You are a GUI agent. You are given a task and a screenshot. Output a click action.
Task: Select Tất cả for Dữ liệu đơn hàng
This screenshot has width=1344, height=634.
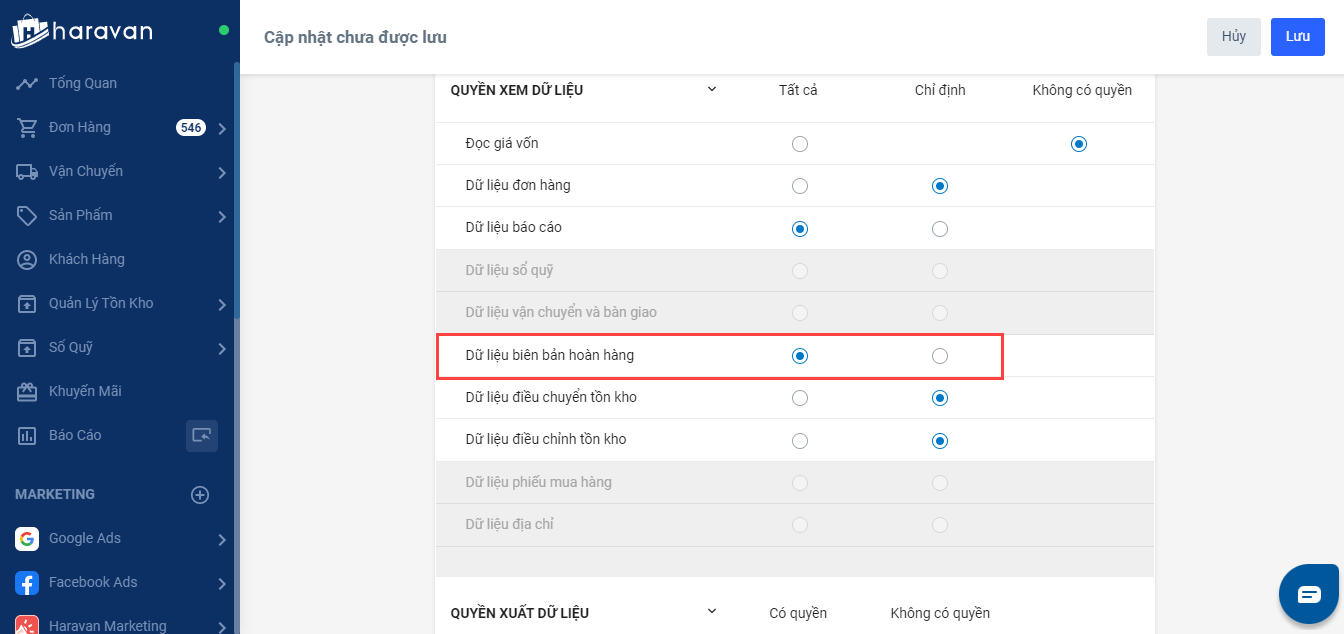coord(799,186)
